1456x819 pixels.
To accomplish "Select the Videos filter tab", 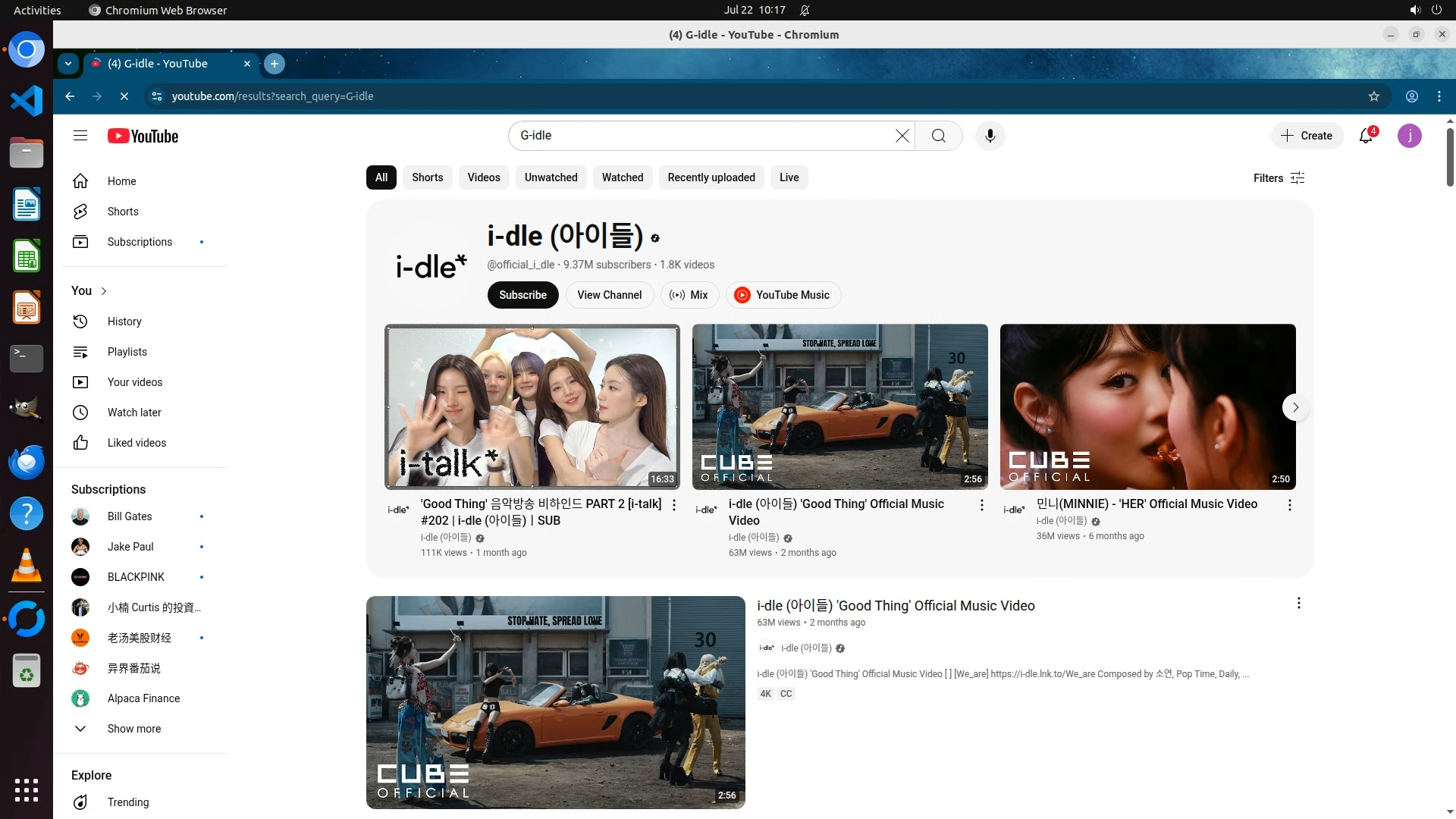I will click(x=483, y=177).
